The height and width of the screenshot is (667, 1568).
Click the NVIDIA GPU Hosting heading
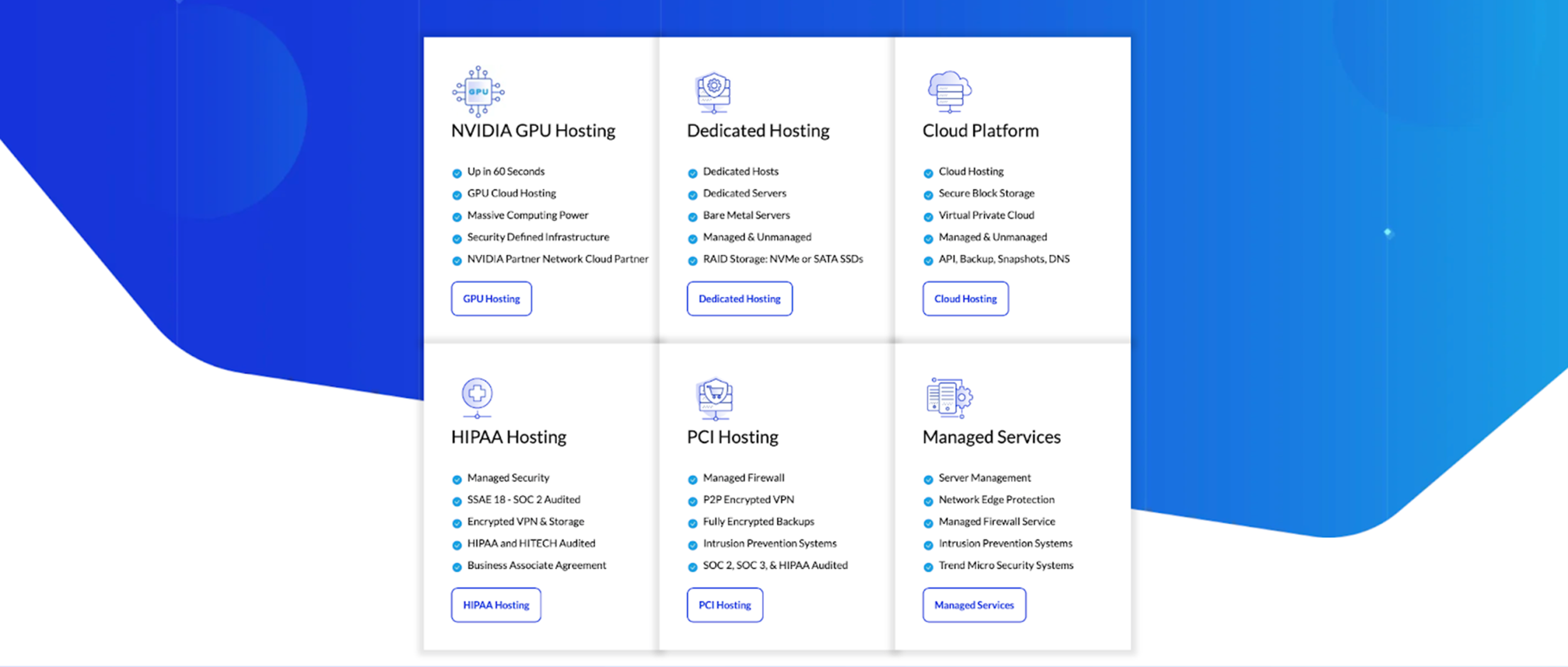click(x=533, y=130)
